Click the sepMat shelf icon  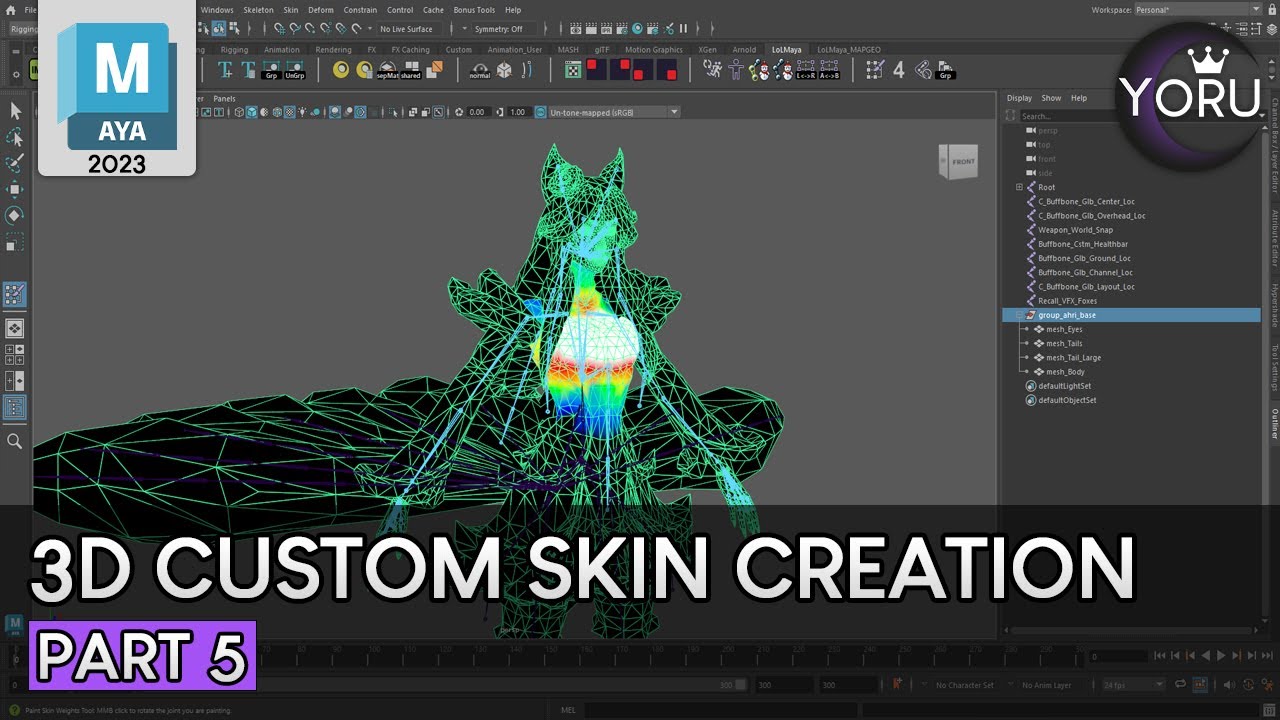387,70
